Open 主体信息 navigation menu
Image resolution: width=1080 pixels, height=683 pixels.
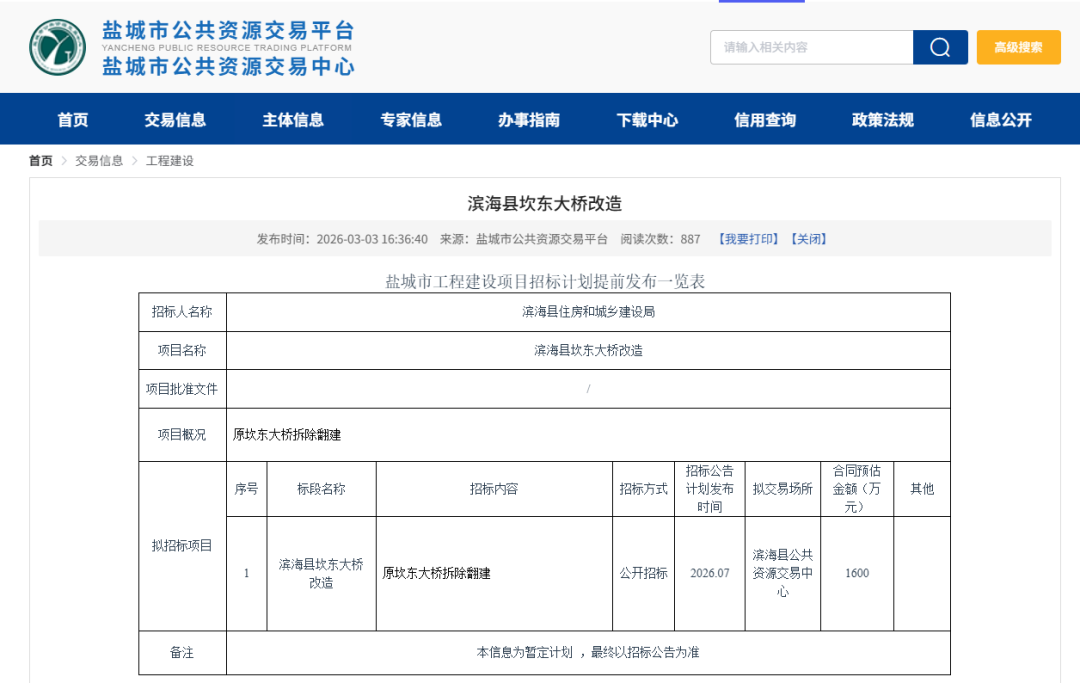(x=293, y=120)
